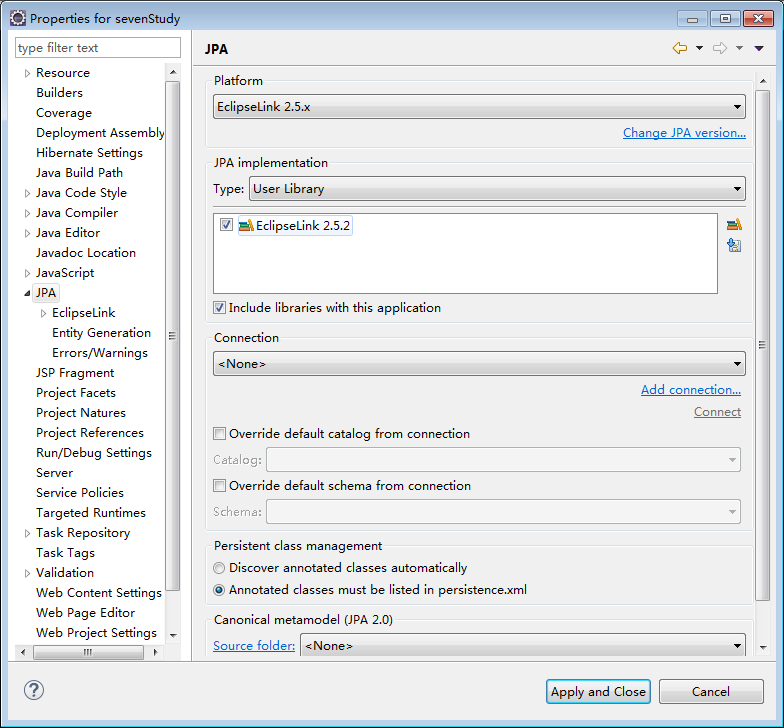Open Errors/Warnings page
The width and height of the screenshot is (784, 728).
[100, 352]
